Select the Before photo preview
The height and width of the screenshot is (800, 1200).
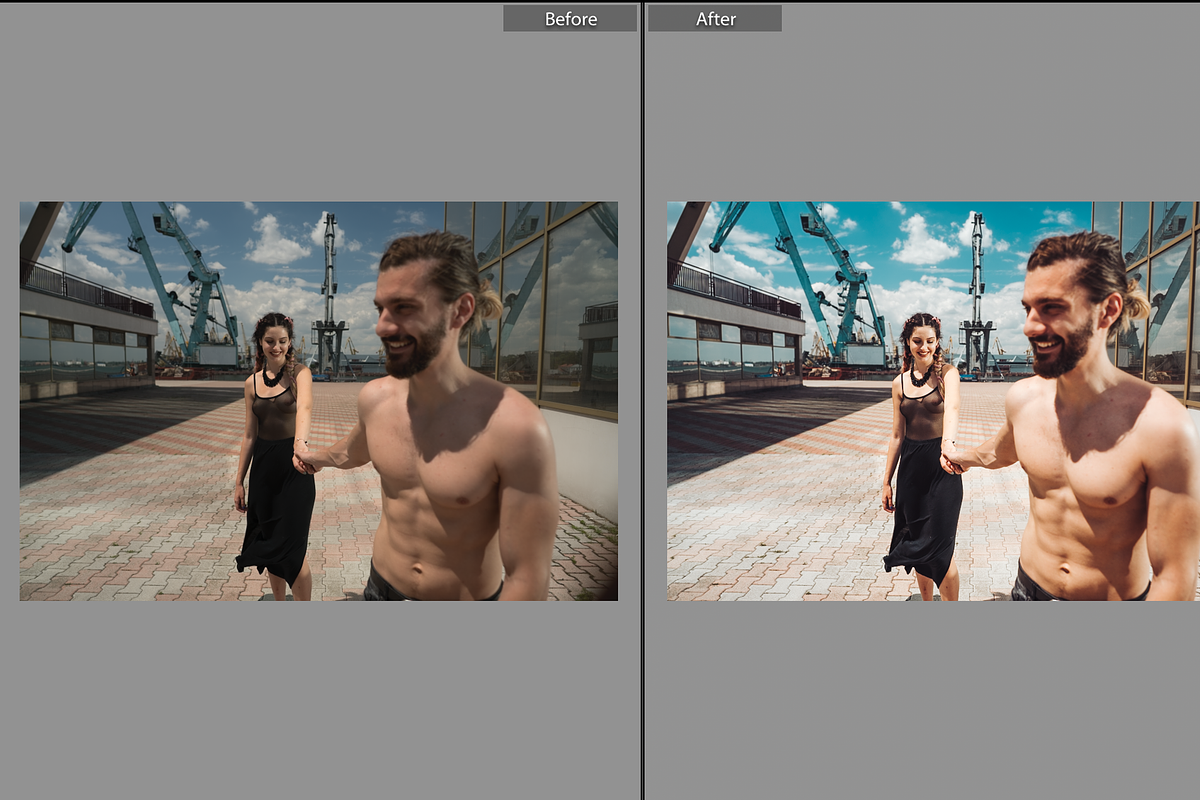point(319,401)
